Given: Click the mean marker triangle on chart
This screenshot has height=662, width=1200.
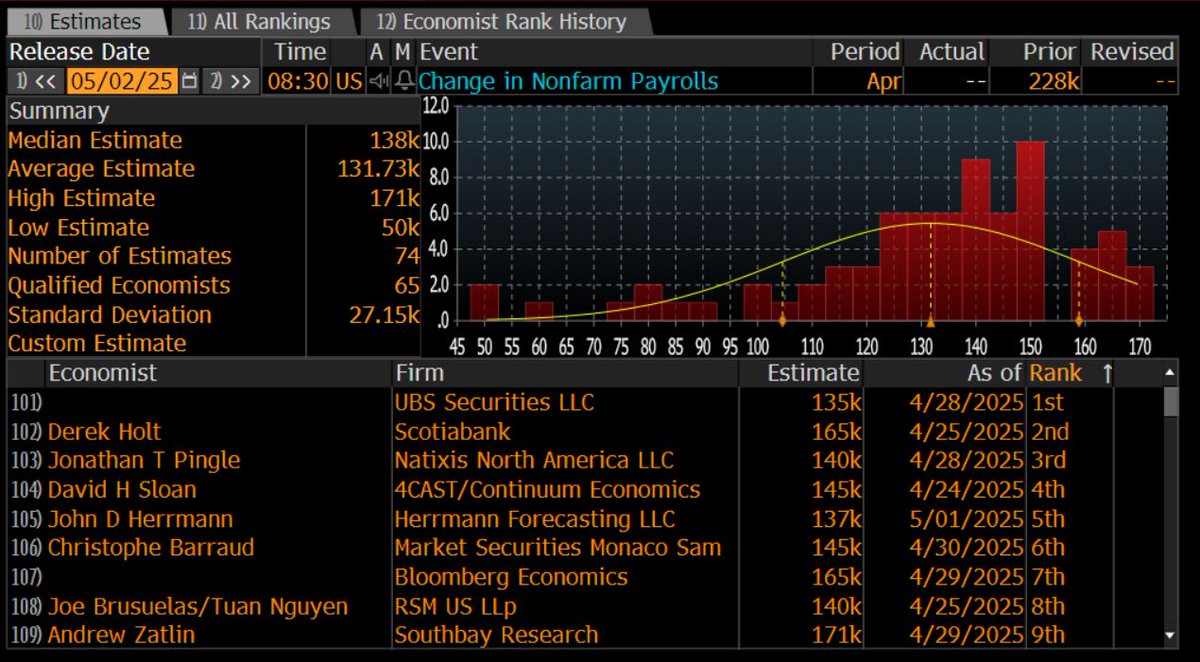Looking at the screenshot, I should pos(931,322).
